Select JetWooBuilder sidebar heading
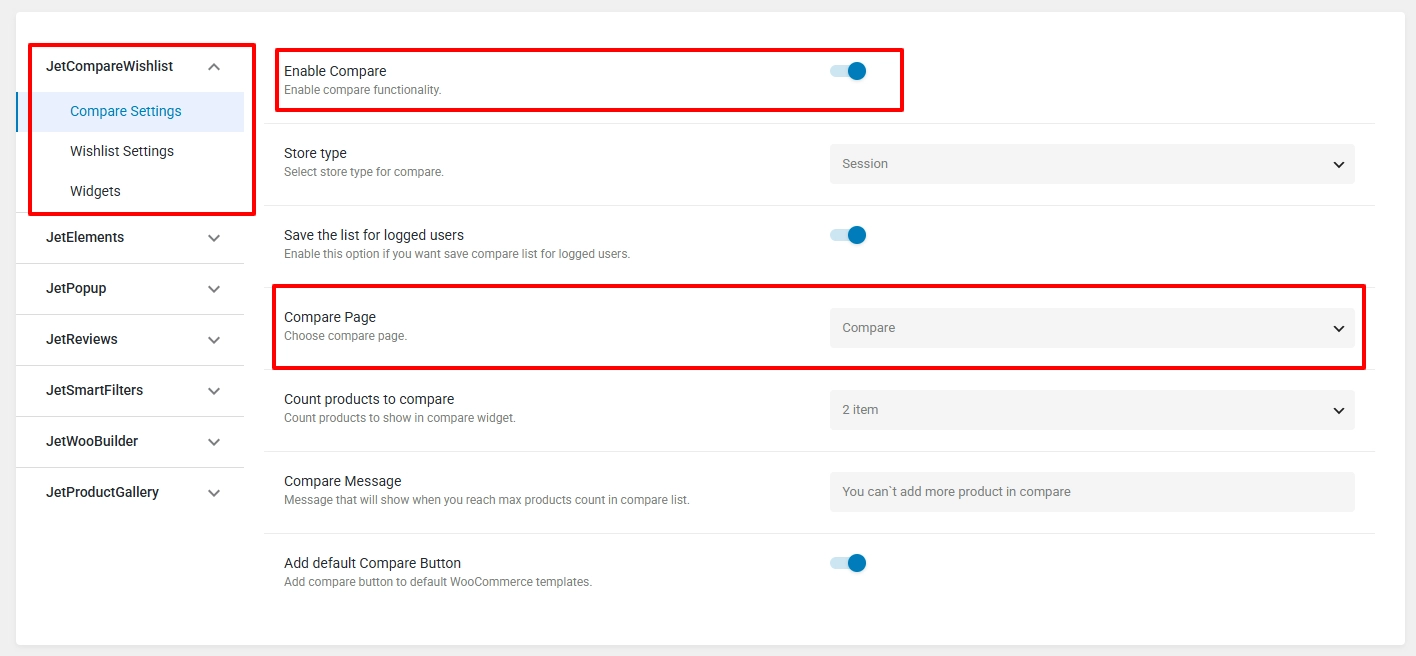This screenshot has height=656, width=1416. tap(92, 441)
